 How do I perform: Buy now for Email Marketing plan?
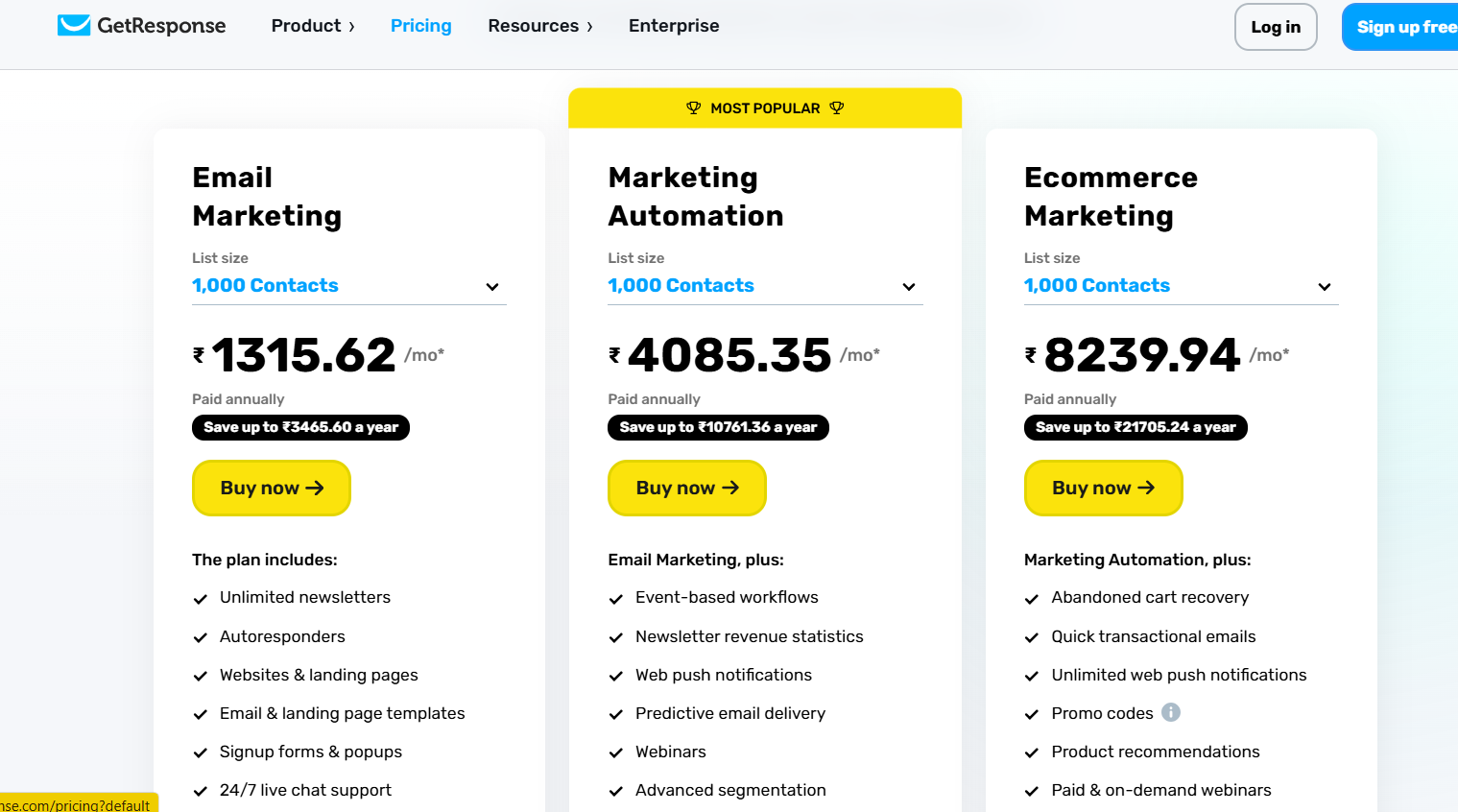coord(272,488)
